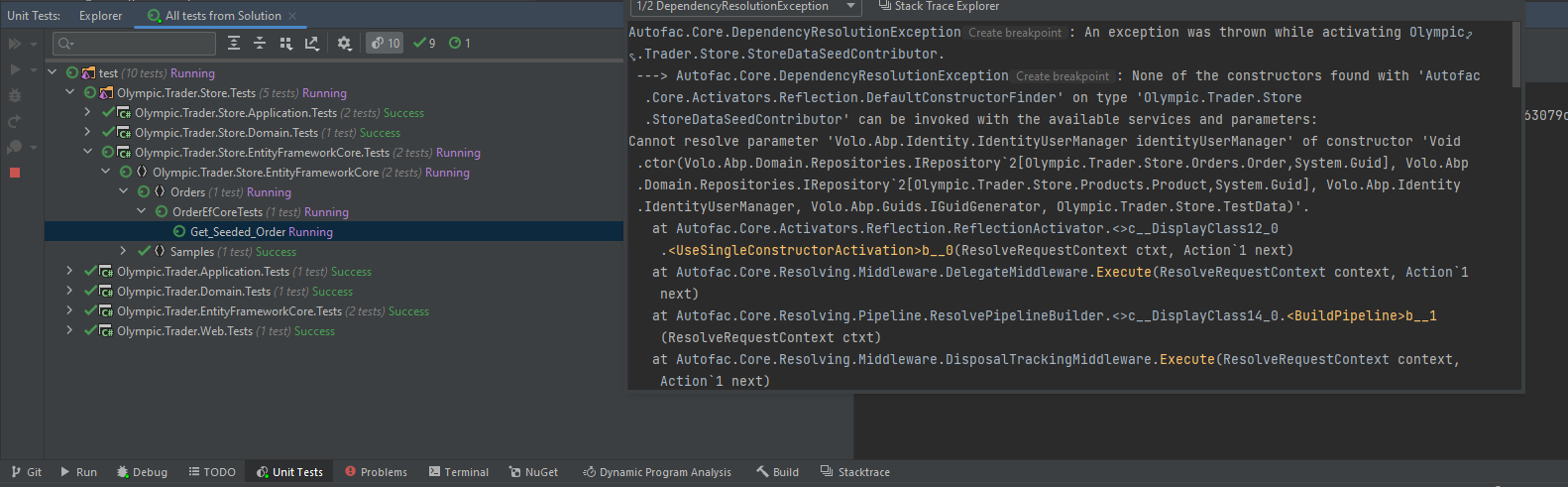Open the NuGet tool window
This screenshot has height=487, width=1568.
(533, 472)
